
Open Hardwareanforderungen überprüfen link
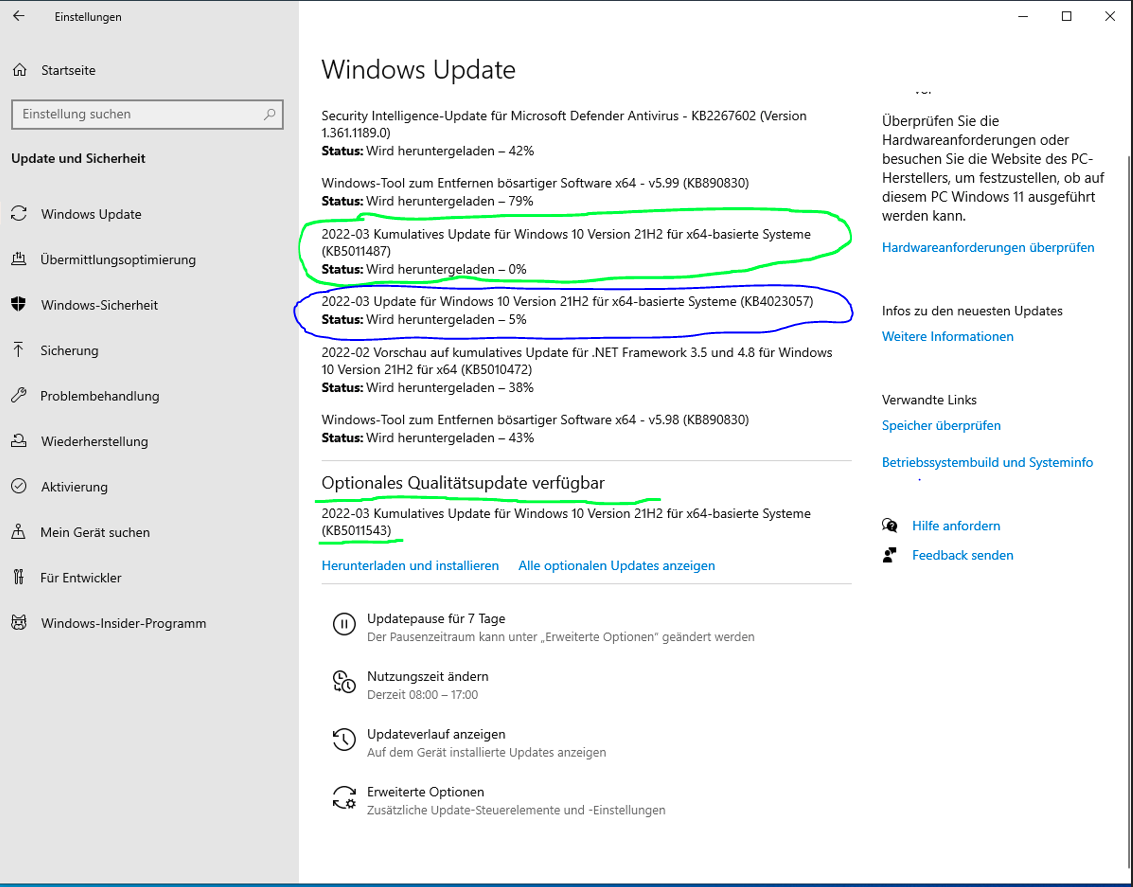click(x=988, y=247)
